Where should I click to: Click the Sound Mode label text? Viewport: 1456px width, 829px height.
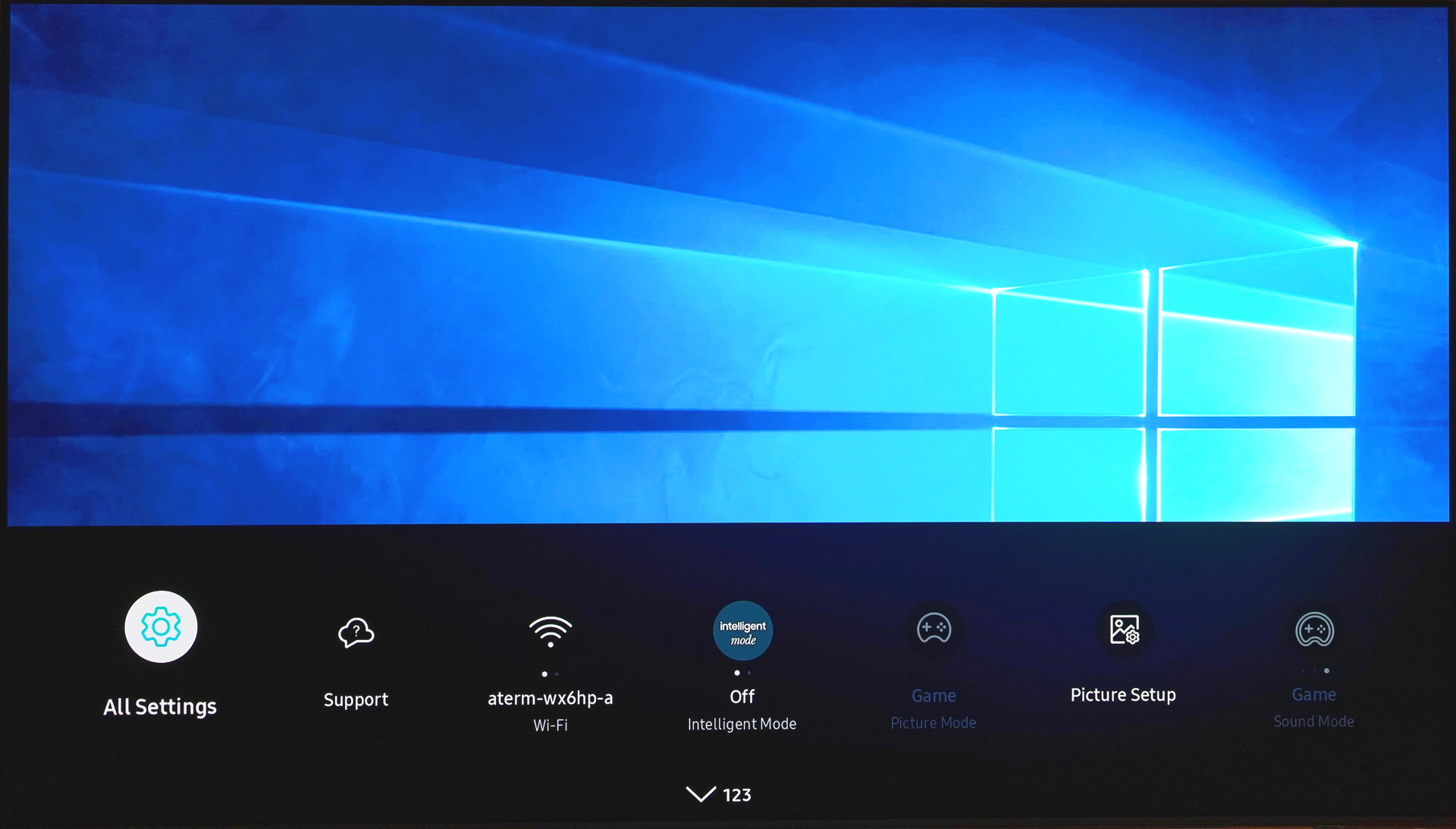coord(1313,721)
